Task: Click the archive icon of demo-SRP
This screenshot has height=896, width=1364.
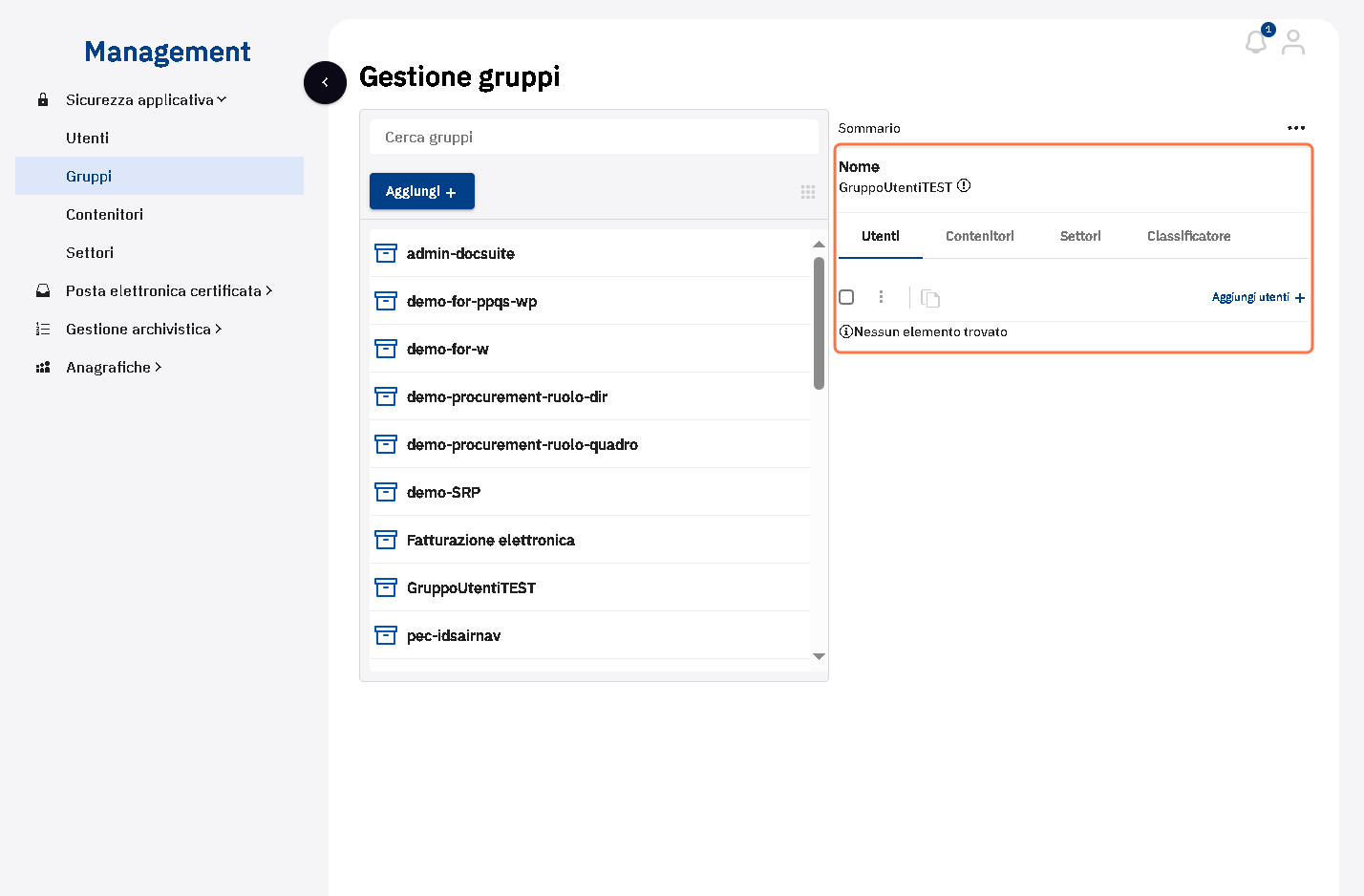Action: click(386, 492)
